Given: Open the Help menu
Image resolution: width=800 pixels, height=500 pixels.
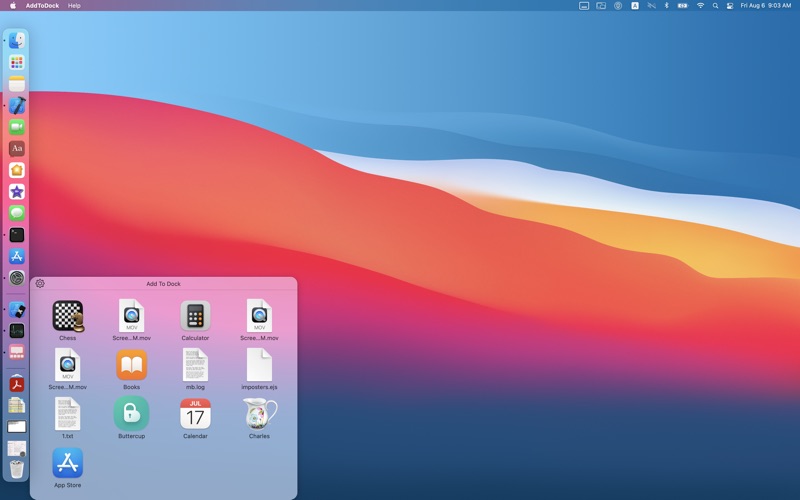Looking at the screenshot, I should pyautogui.click(x=74, y=6).
